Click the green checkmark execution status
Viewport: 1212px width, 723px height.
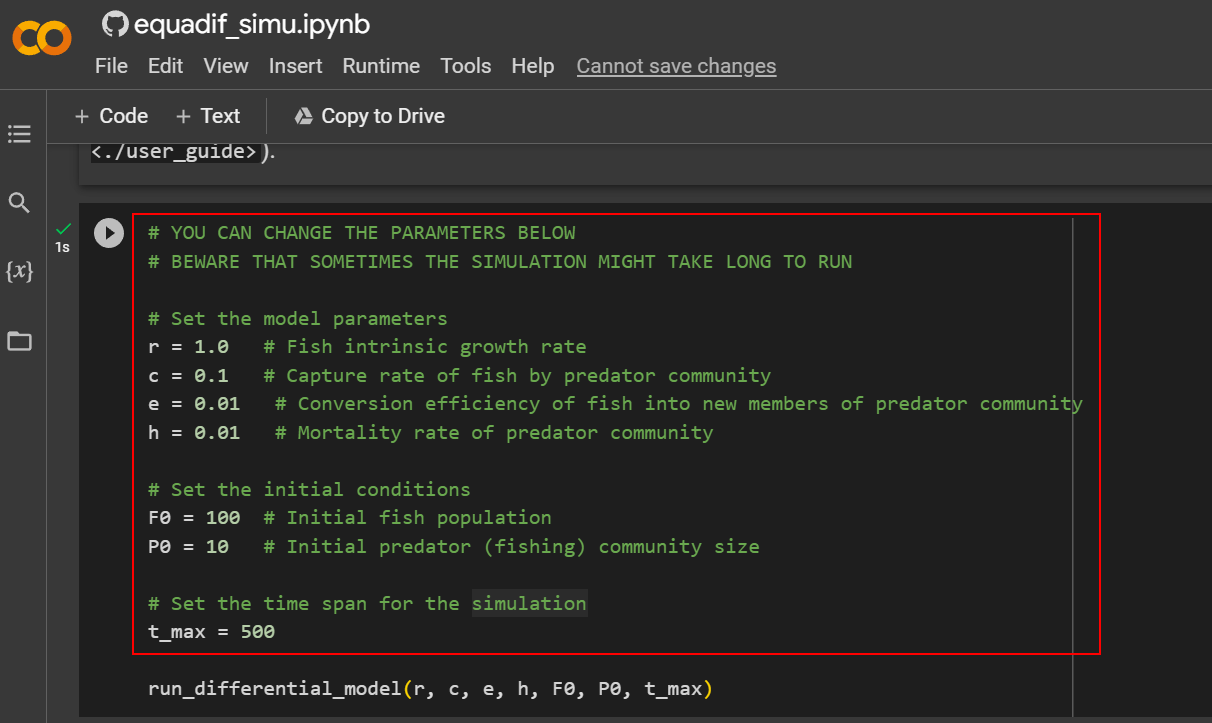(x=64, y=229)
